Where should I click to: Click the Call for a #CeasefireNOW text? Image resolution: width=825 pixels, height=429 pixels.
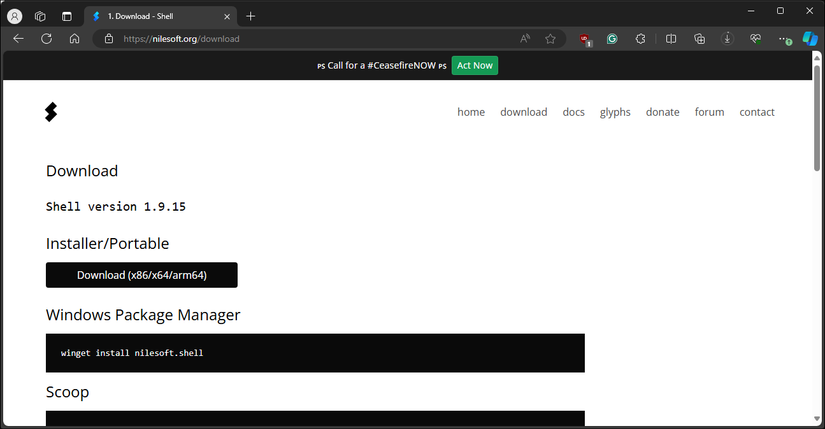tap(381, 65)
